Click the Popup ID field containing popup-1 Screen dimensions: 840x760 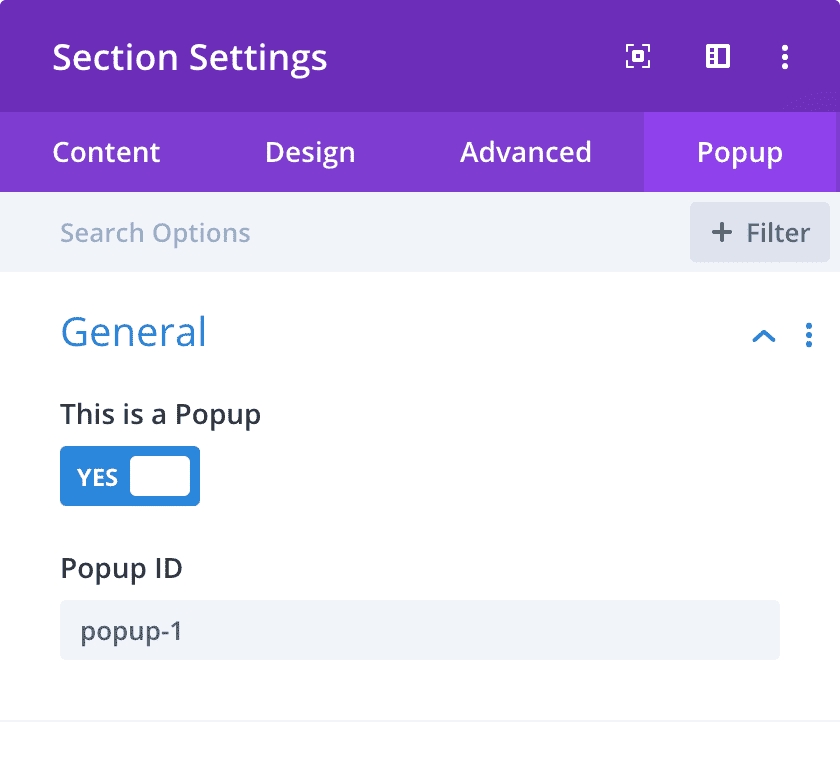[x=420, y=630]
